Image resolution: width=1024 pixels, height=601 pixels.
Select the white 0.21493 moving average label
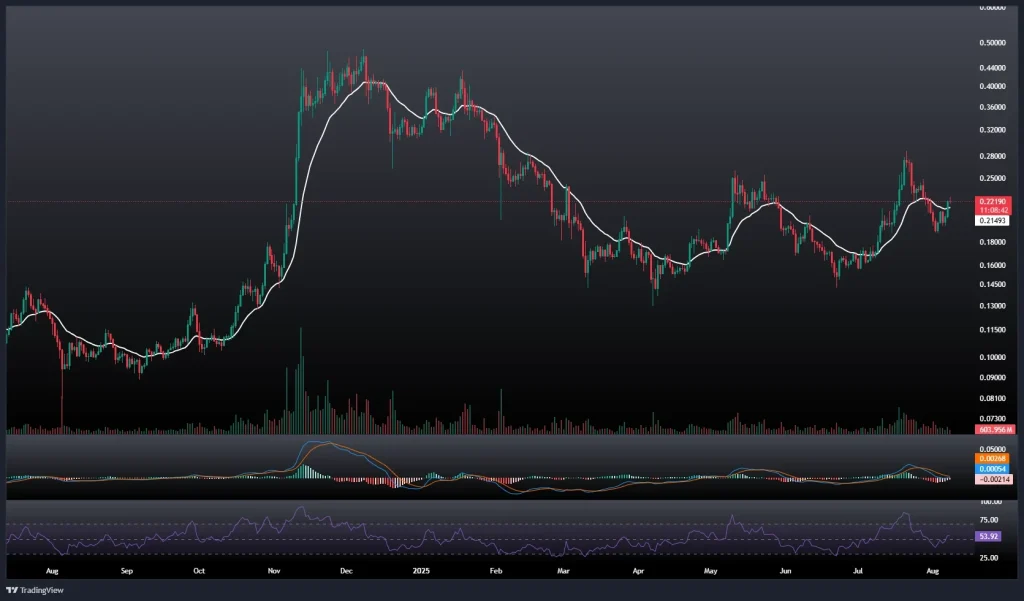point(992,221)
